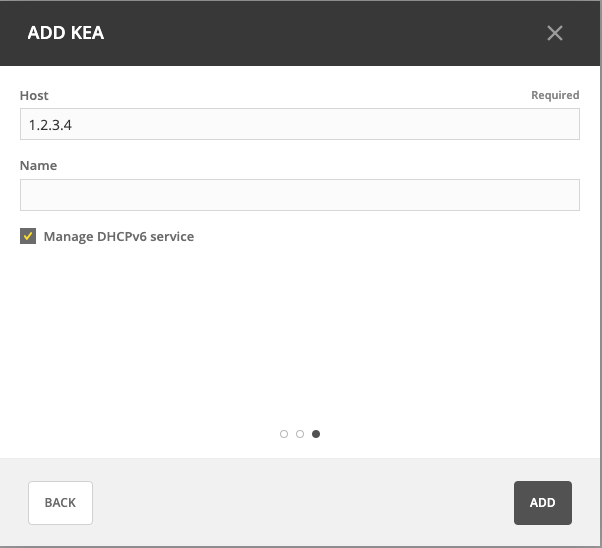Viewport: 602px width, 548px height.
Task: Click the gray footer bar between buttons
Action: tap(303, 503)
